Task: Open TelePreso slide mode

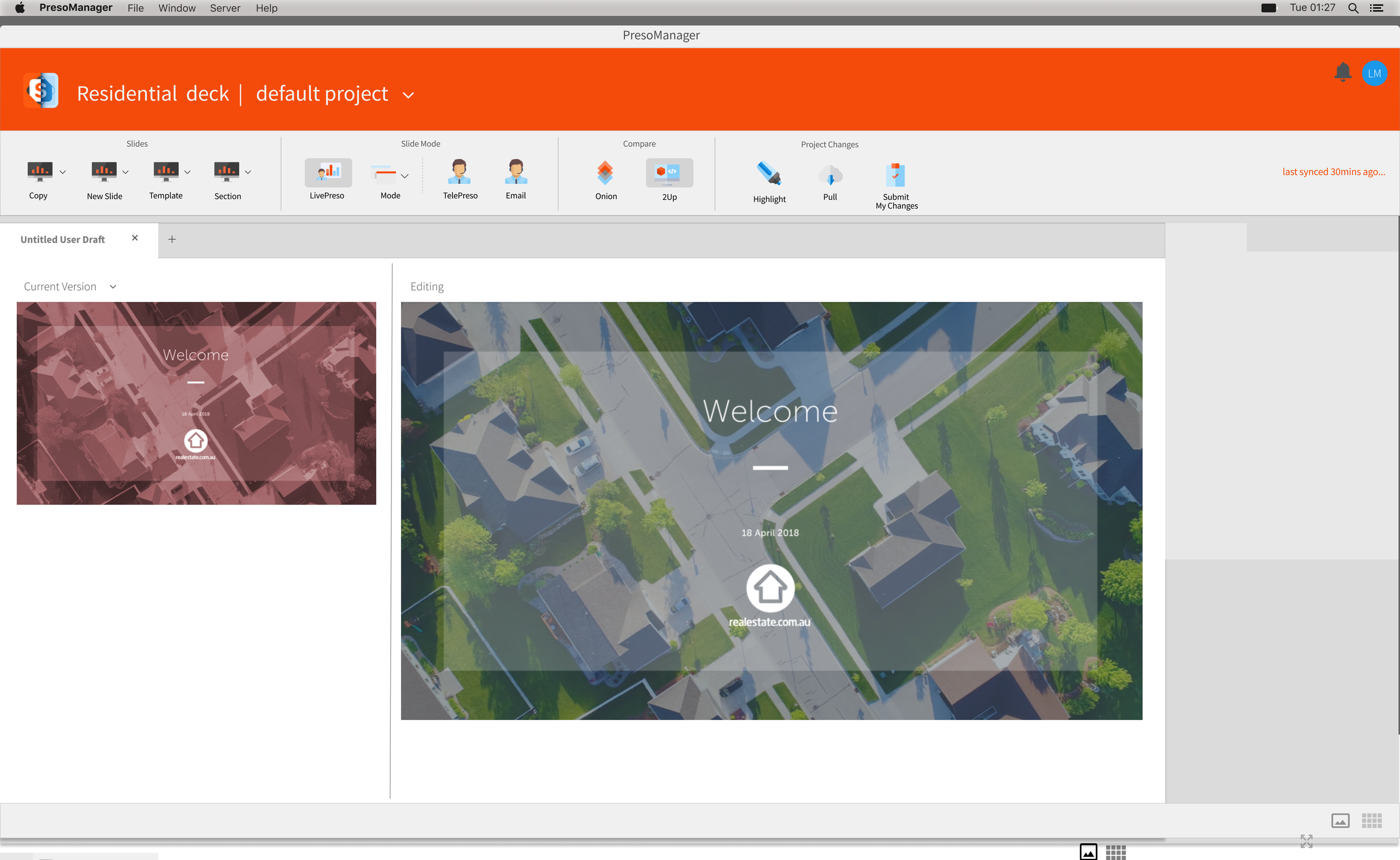Action: pos(459,172)
